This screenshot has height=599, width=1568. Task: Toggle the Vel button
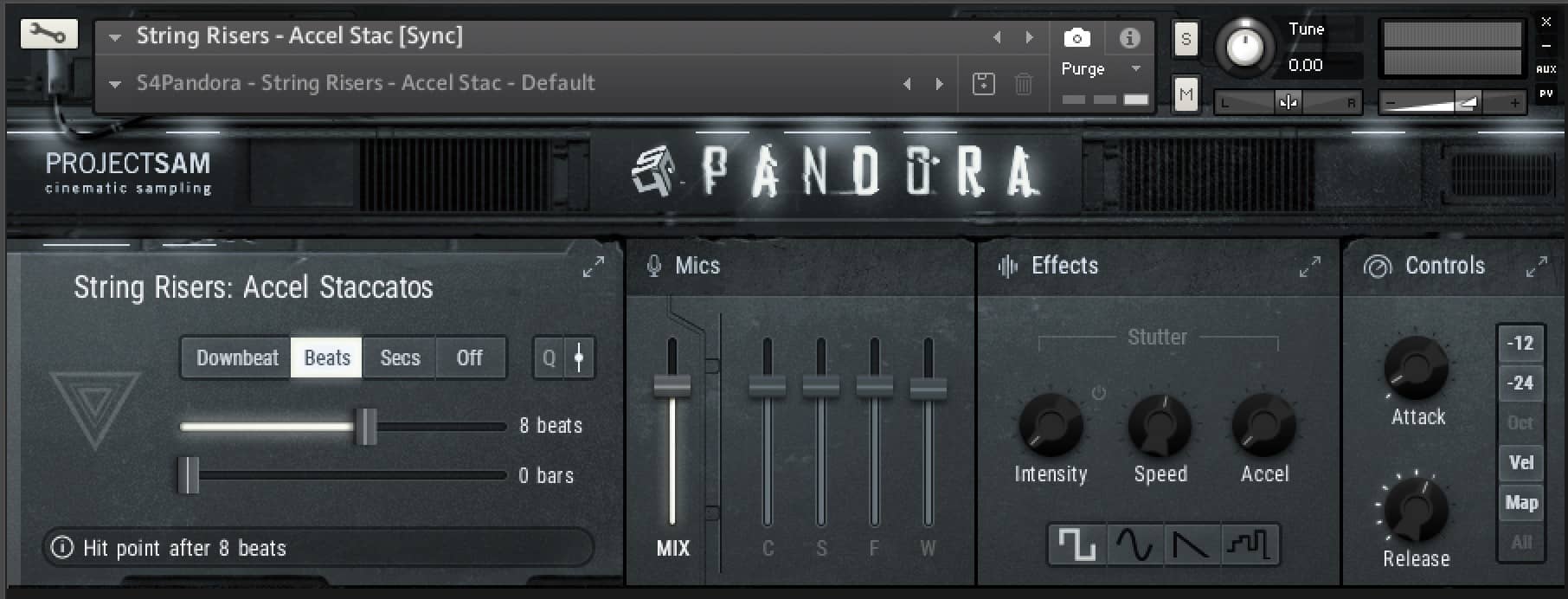pyautogui.click(x=1520, y=463)
